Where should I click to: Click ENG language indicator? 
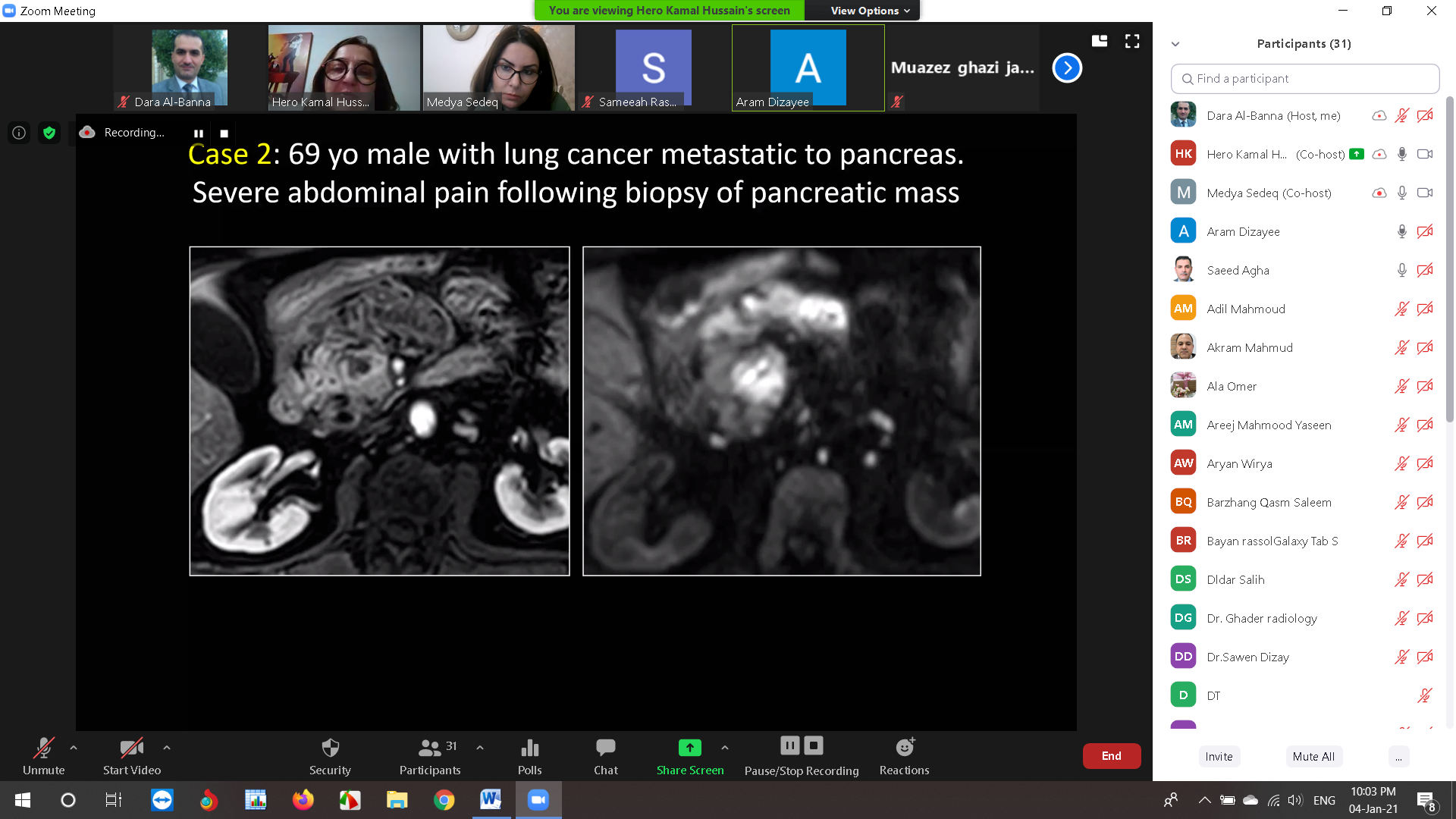click(x=1324, y=800)
